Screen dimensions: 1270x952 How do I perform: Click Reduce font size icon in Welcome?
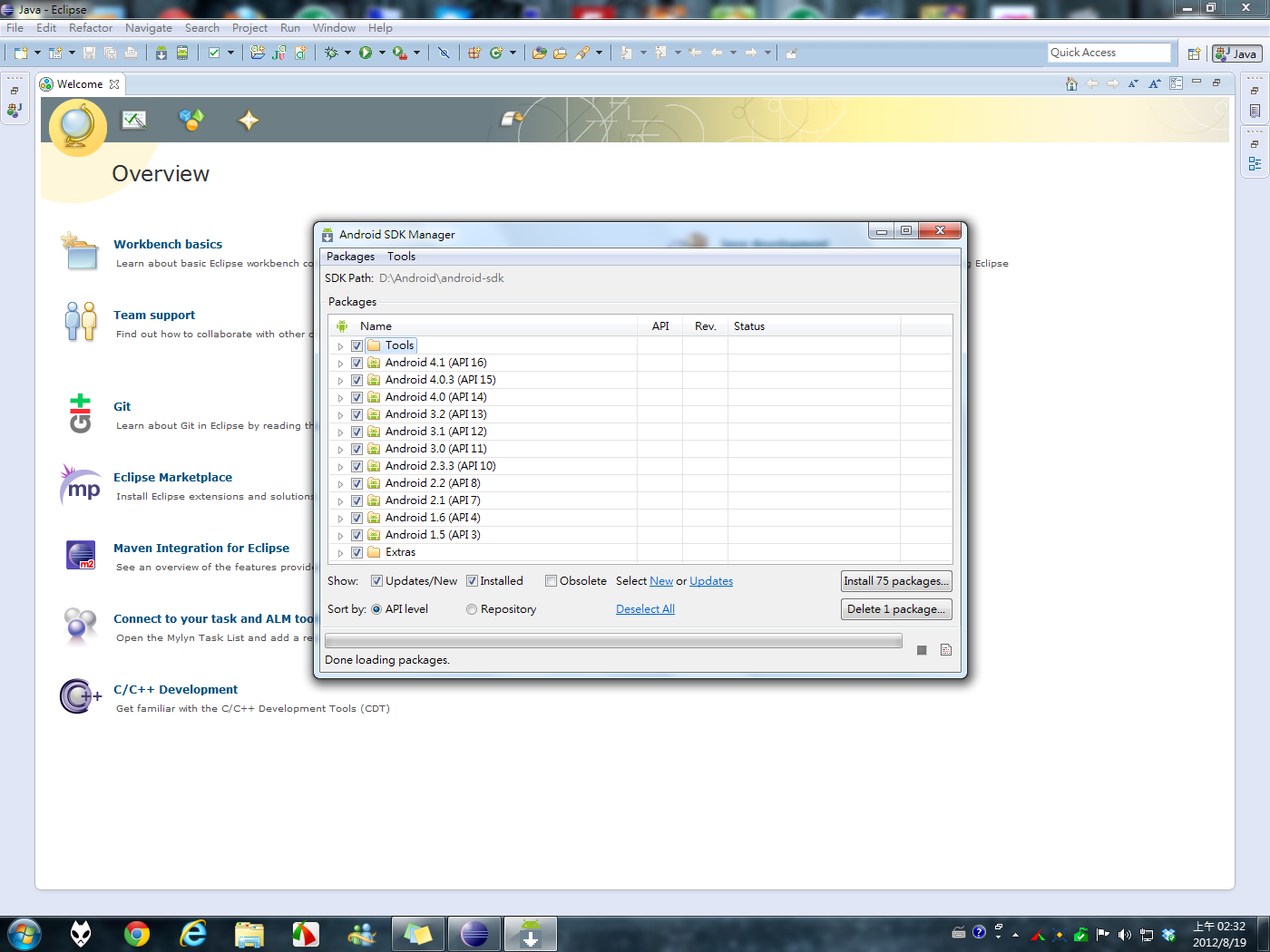[1133, 83]
